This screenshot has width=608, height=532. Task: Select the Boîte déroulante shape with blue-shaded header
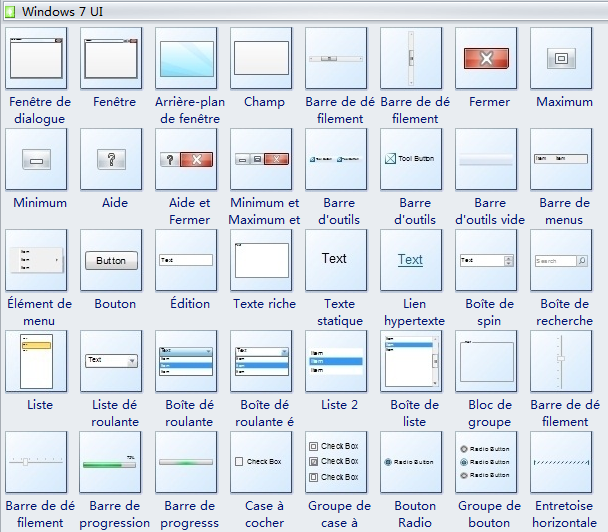tap(186, 361)
